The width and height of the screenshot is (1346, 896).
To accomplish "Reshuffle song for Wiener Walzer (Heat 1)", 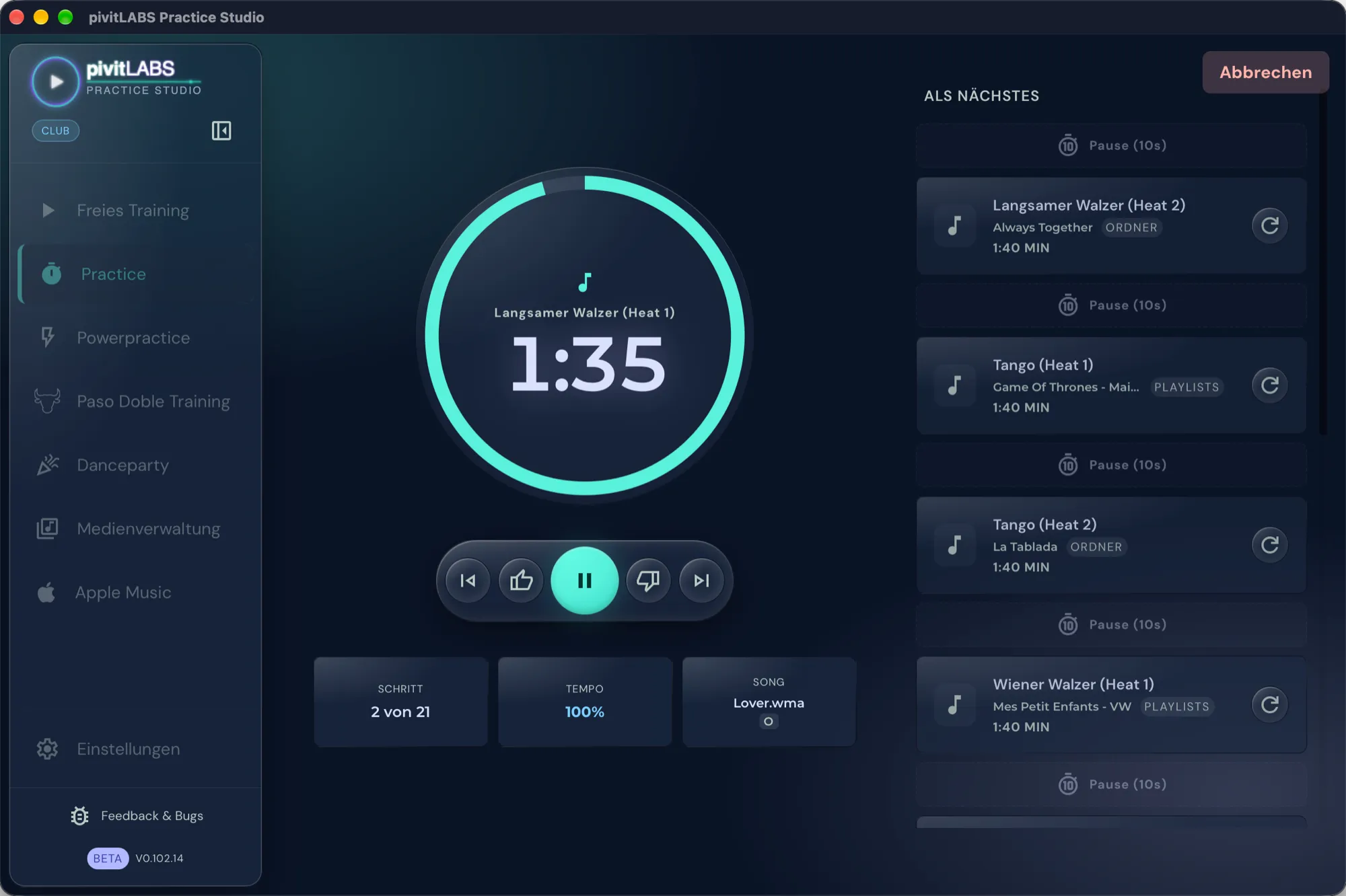I will (x=1269, y=704).
